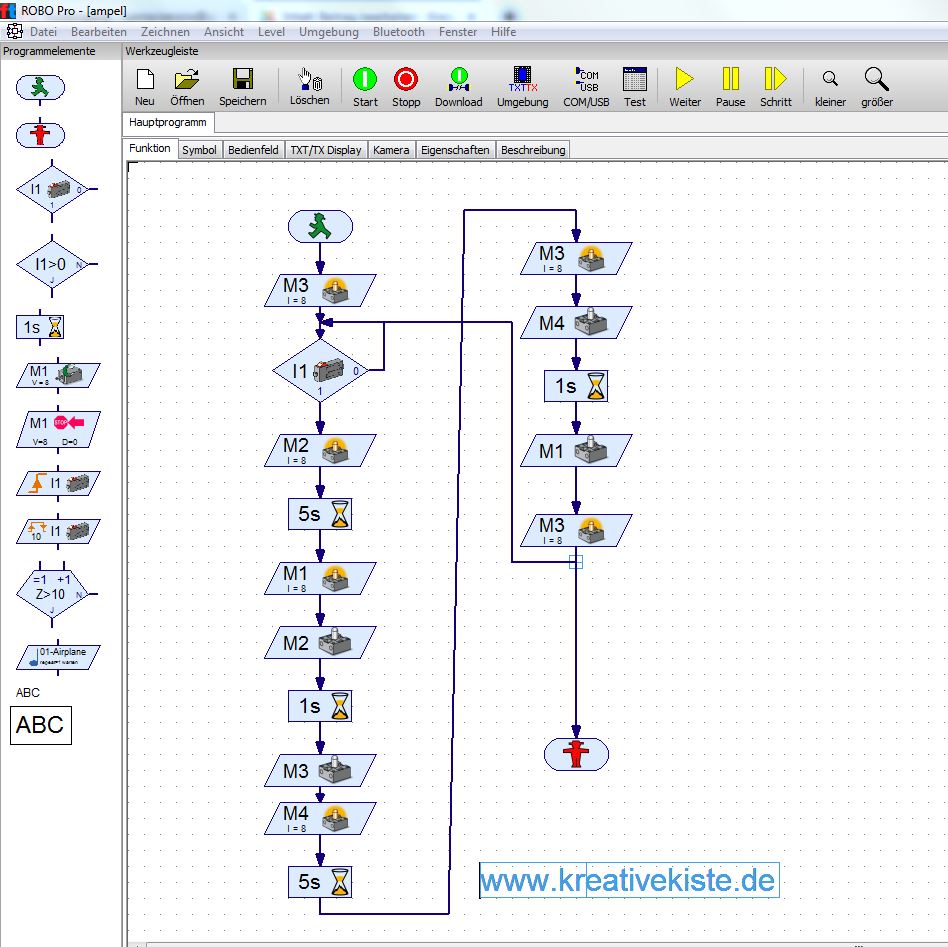This screenshot has width=948, height=947.
Task: Switch to the Eigenschaften tab
Action: (455, 150)
